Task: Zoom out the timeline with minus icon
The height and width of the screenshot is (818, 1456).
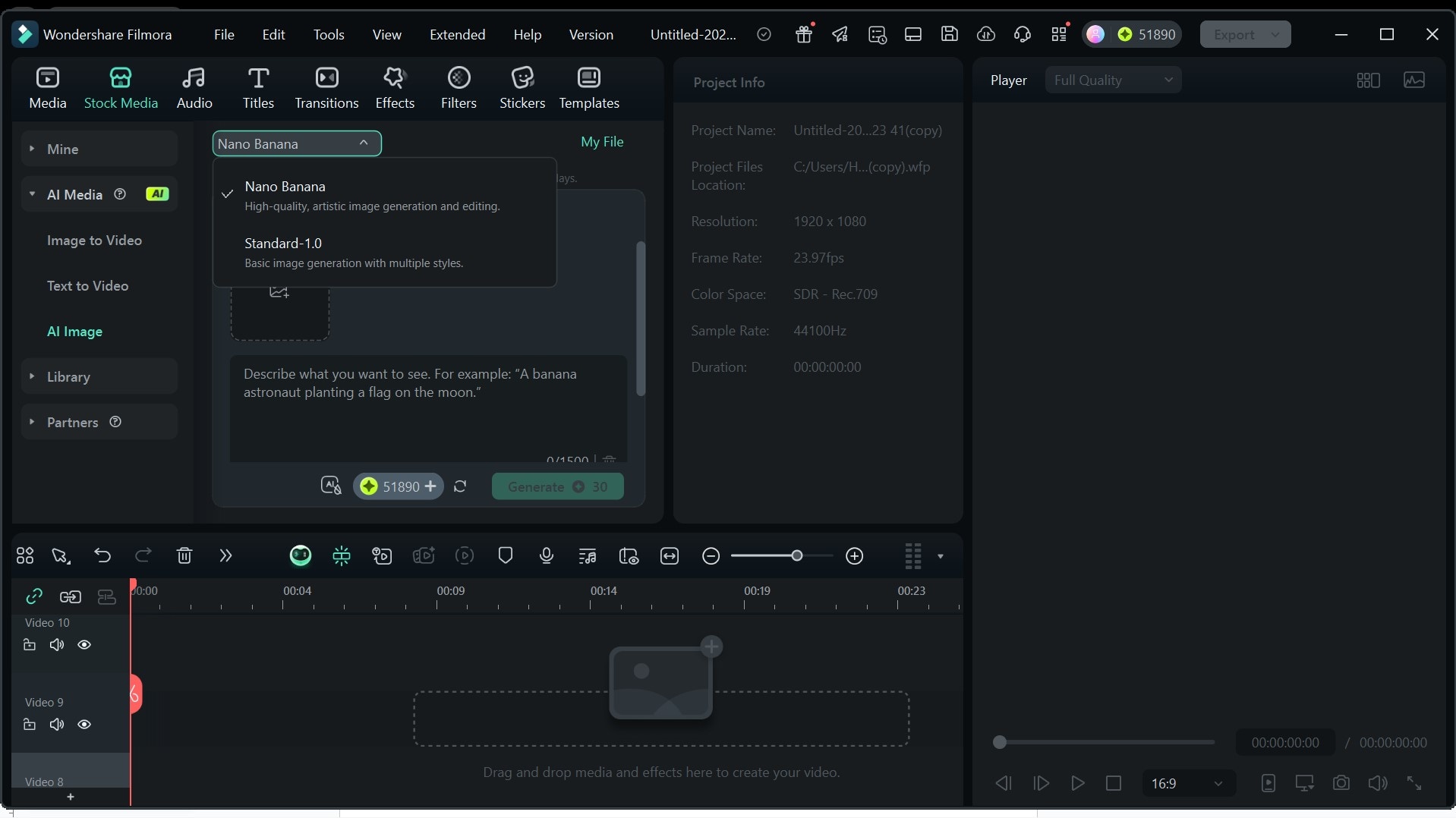Action: (x=711, y=556)
